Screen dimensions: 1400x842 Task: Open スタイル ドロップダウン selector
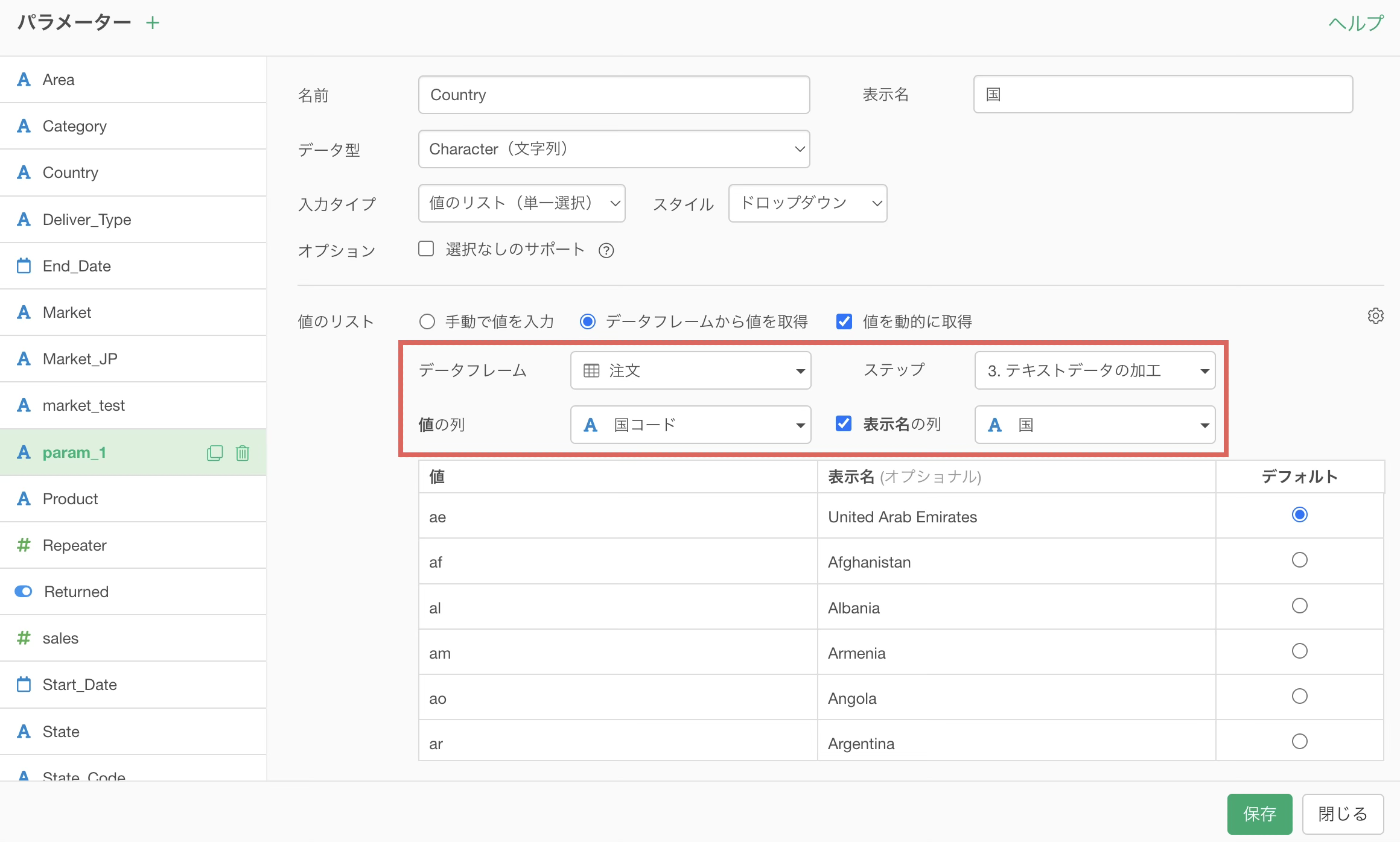pos(807,203)
